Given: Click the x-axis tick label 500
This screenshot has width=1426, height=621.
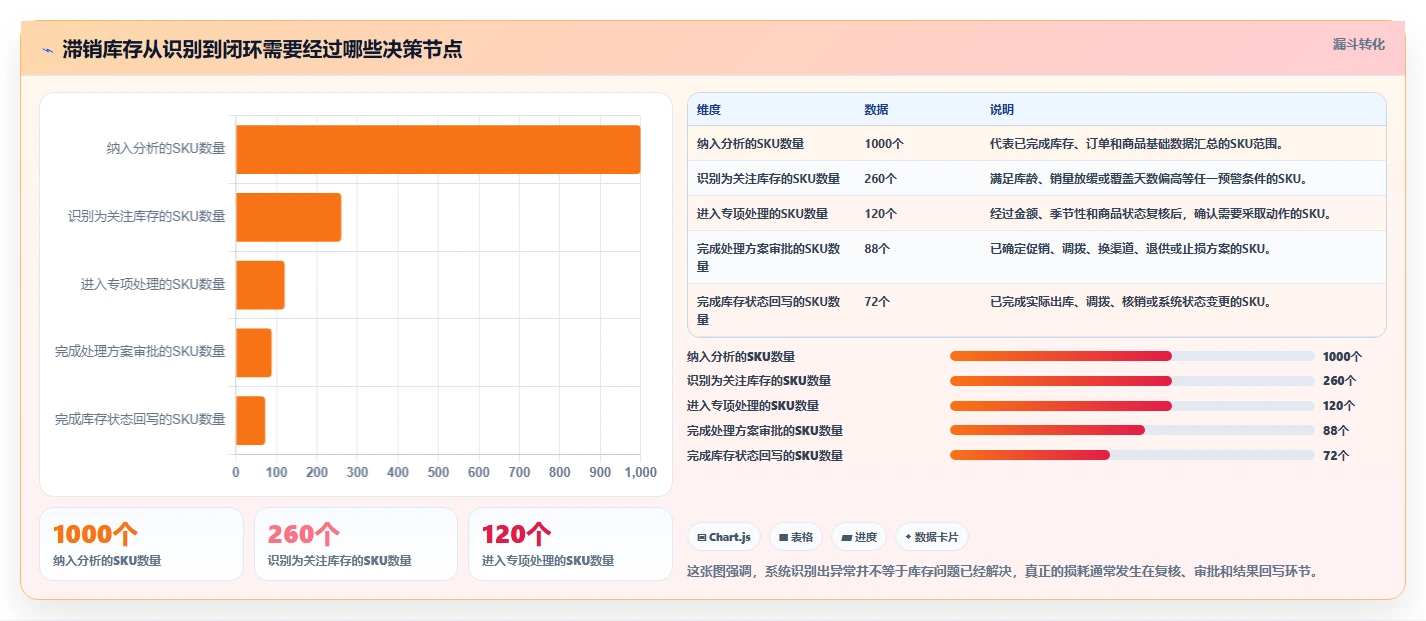Looking at the screenshot, I should [x=438, y=472].
